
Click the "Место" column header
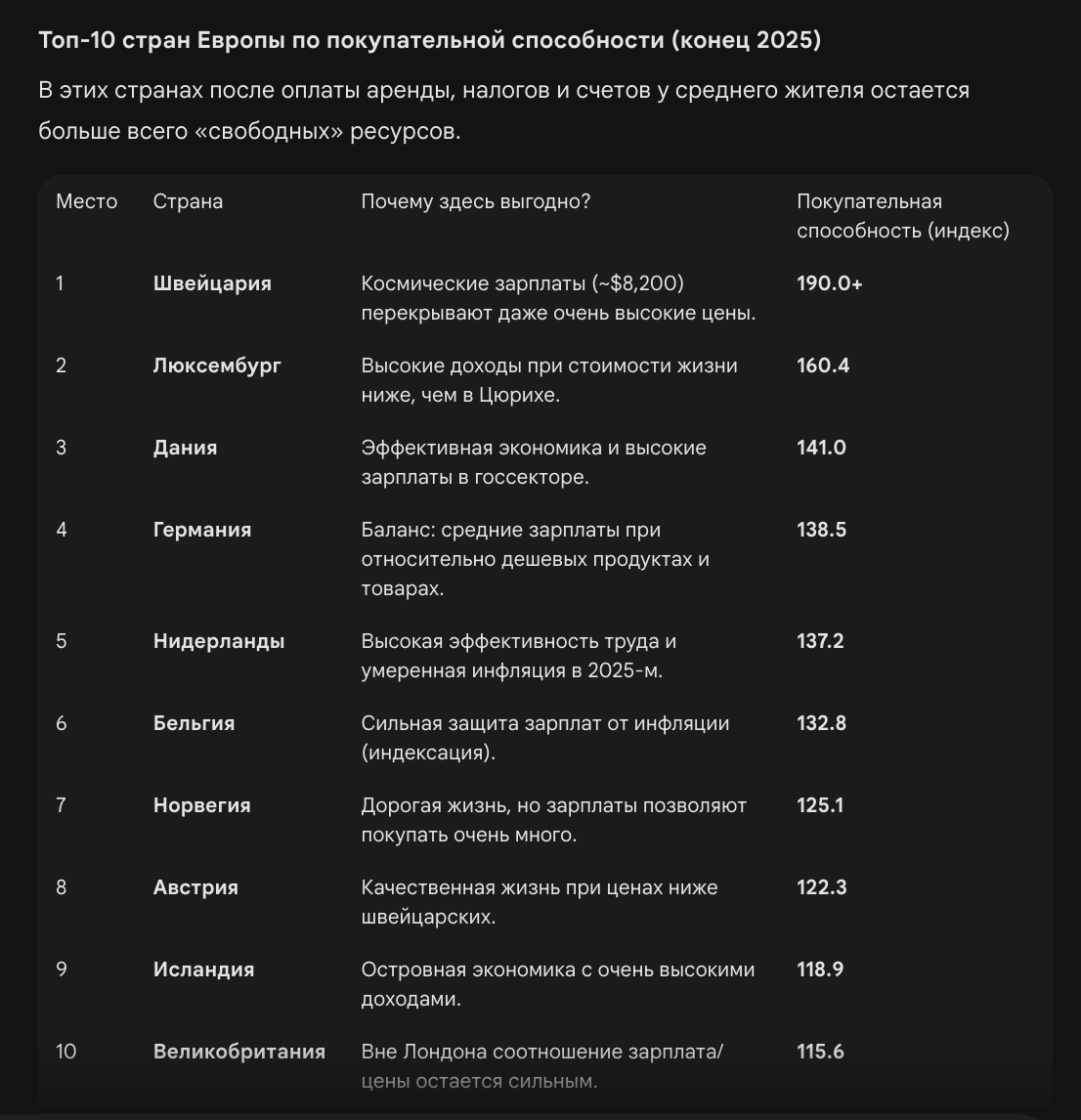tap(86, 201)
